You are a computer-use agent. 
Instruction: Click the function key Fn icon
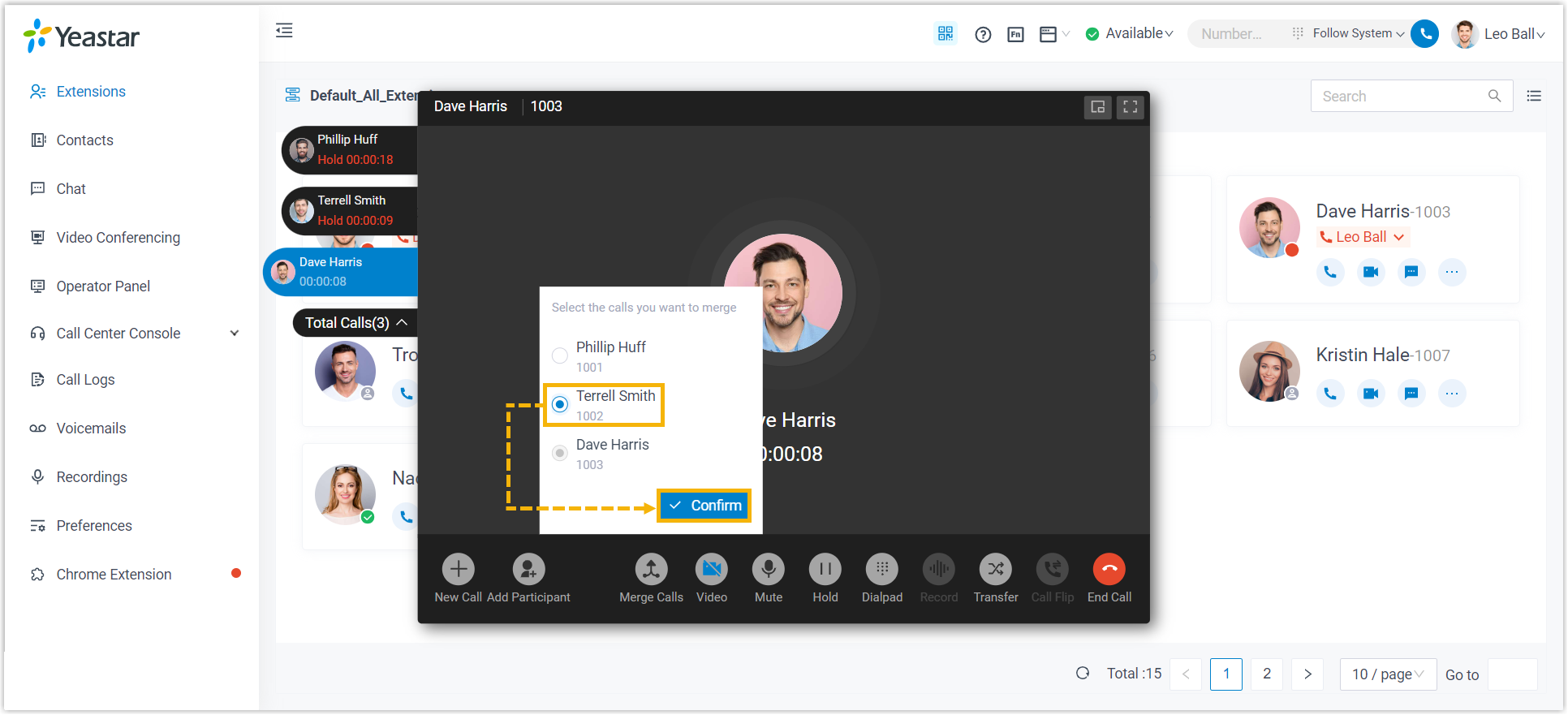tap(1015, 34)
